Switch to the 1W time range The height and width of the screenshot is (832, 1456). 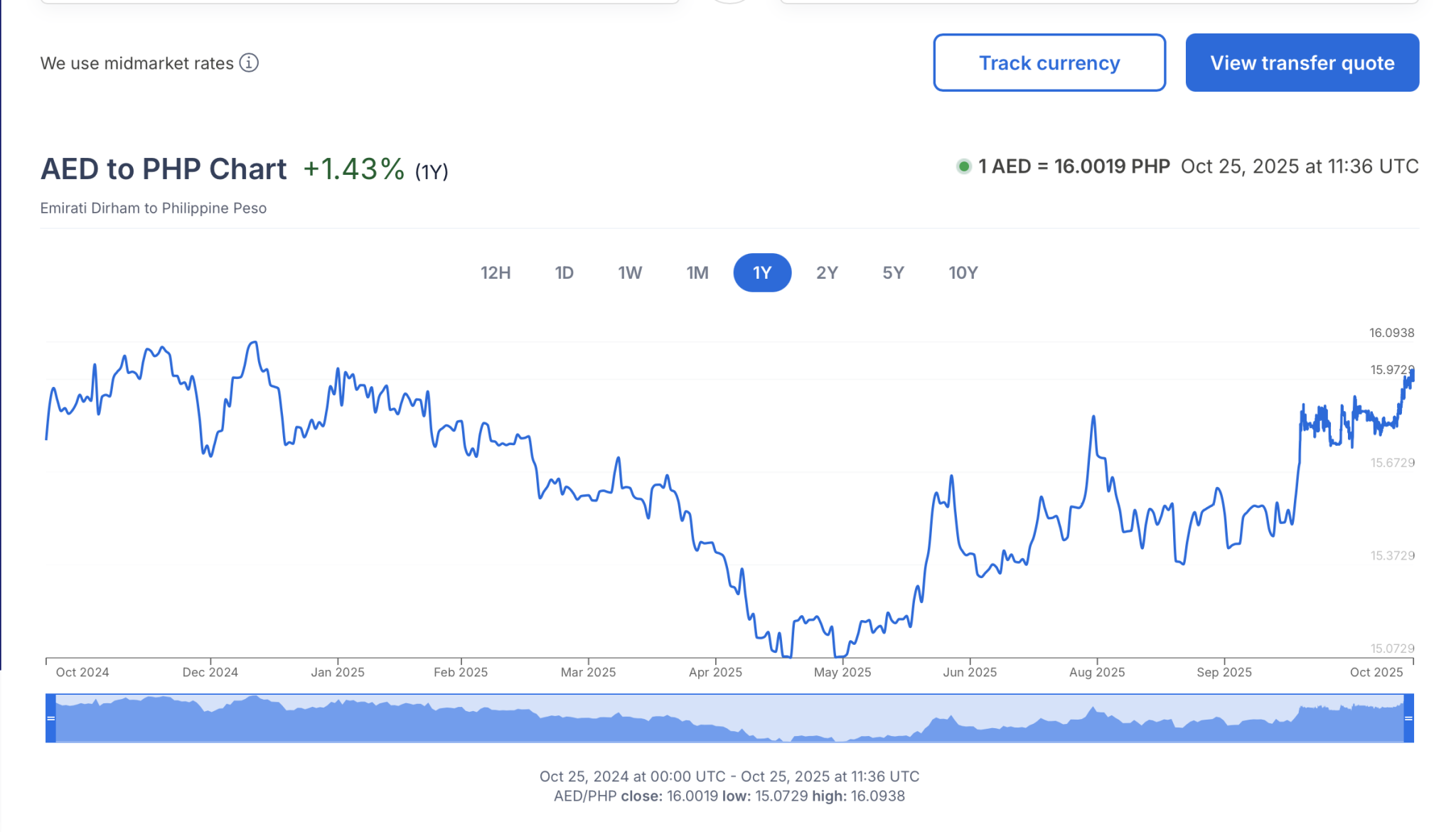click(x=630, y=273)
